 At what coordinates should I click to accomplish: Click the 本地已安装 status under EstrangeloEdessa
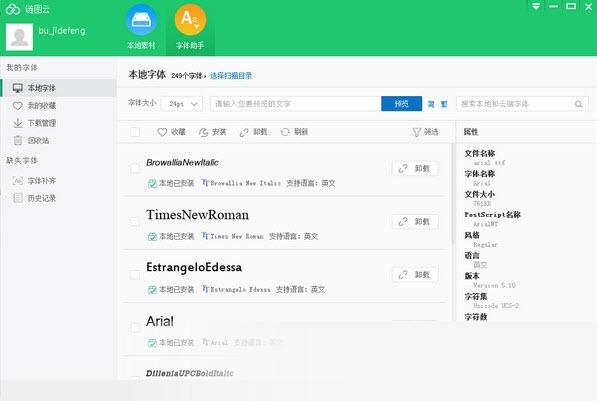coord(171,289)
